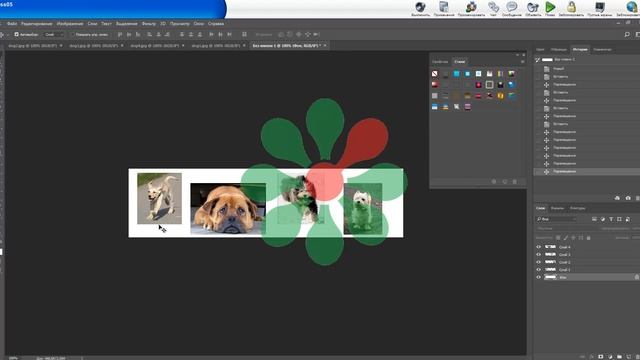Filter layers by shape layers icon
Image resolution: width=640 pixels, height=360 pixels.
tap(619, 219)
